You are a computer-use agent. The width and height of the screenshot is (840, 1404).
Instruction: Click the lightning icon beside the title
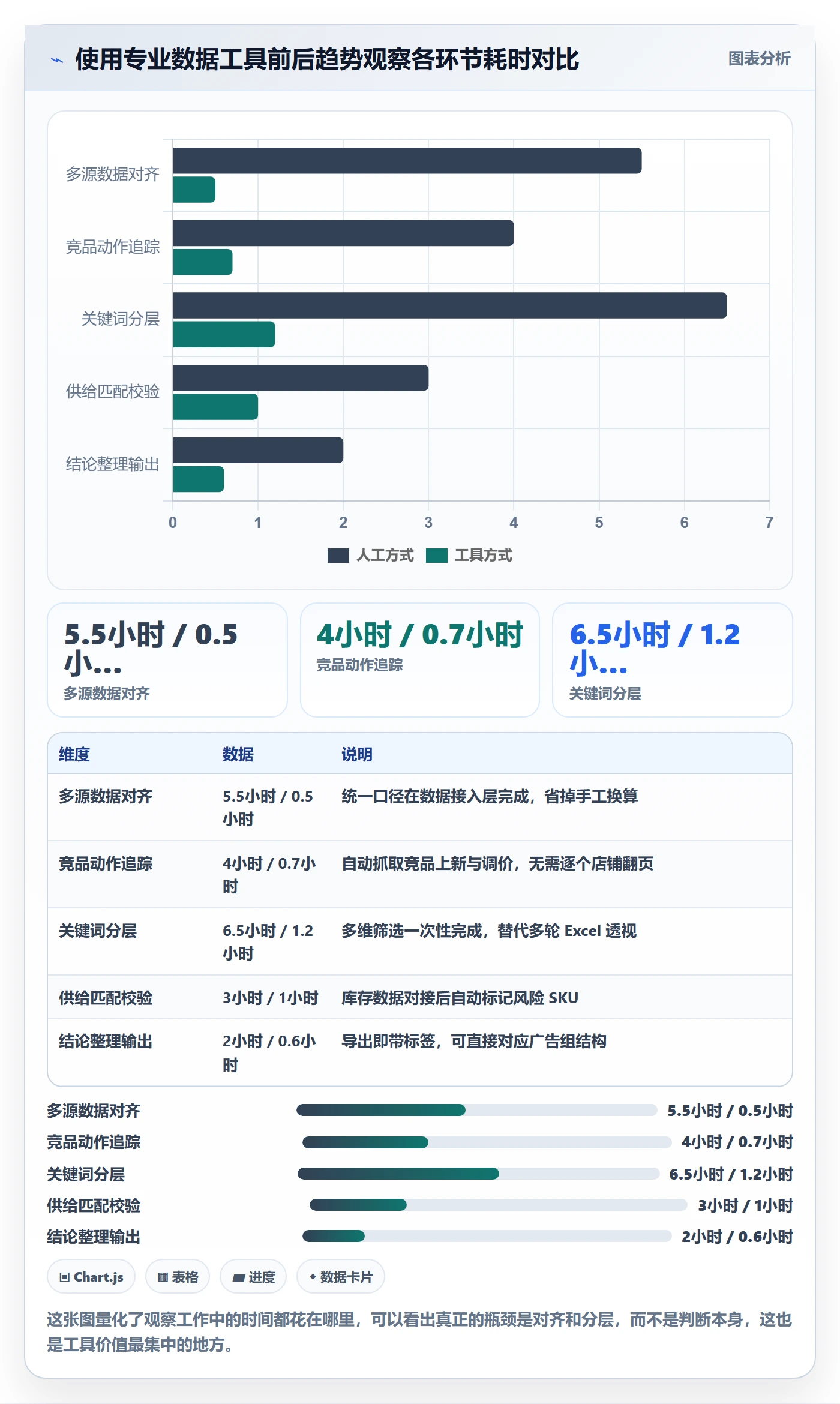(57, 60)
